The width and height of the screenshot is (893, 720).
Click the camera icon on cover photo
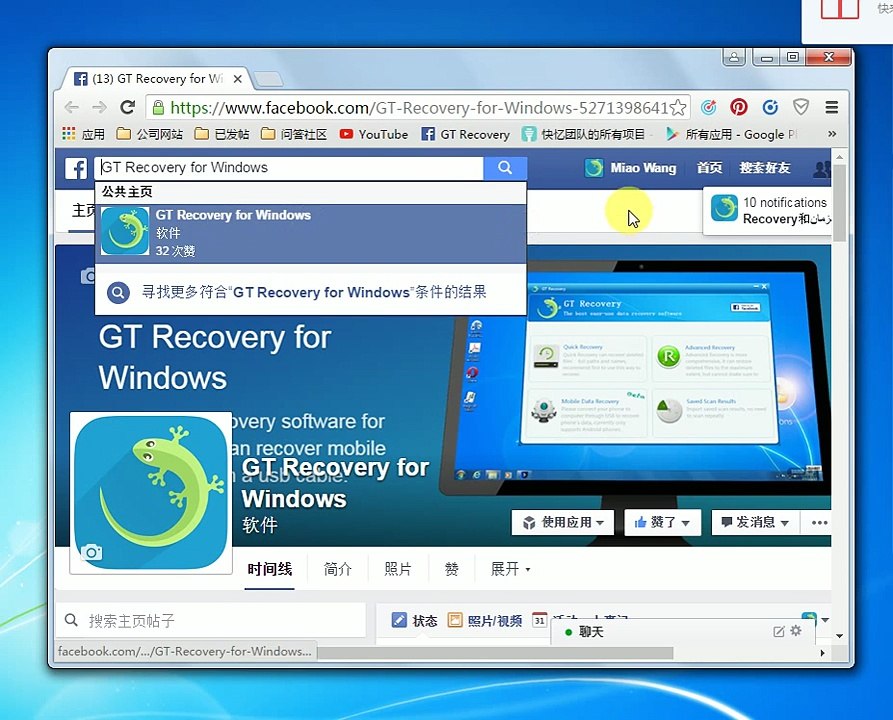(x=88, y=276)
